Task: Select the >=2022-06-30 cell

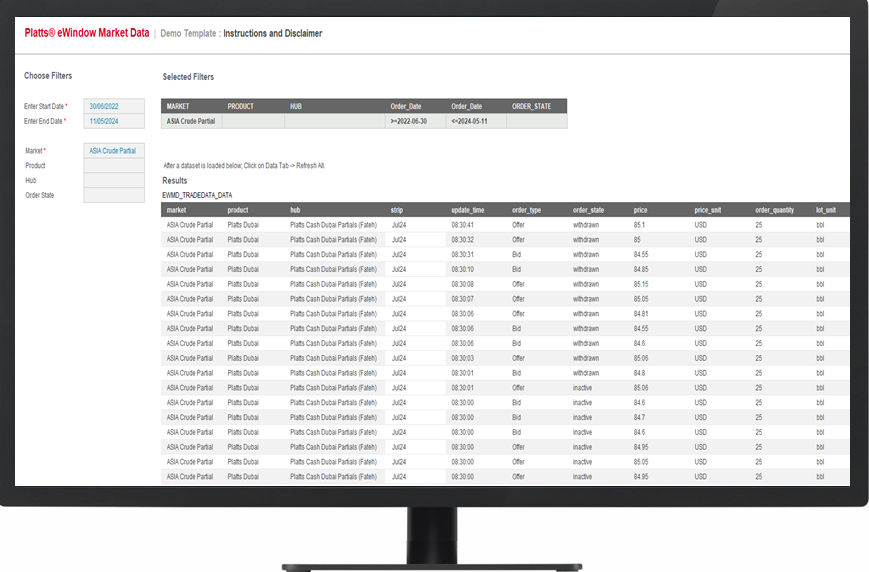Action: coord(415,121)
